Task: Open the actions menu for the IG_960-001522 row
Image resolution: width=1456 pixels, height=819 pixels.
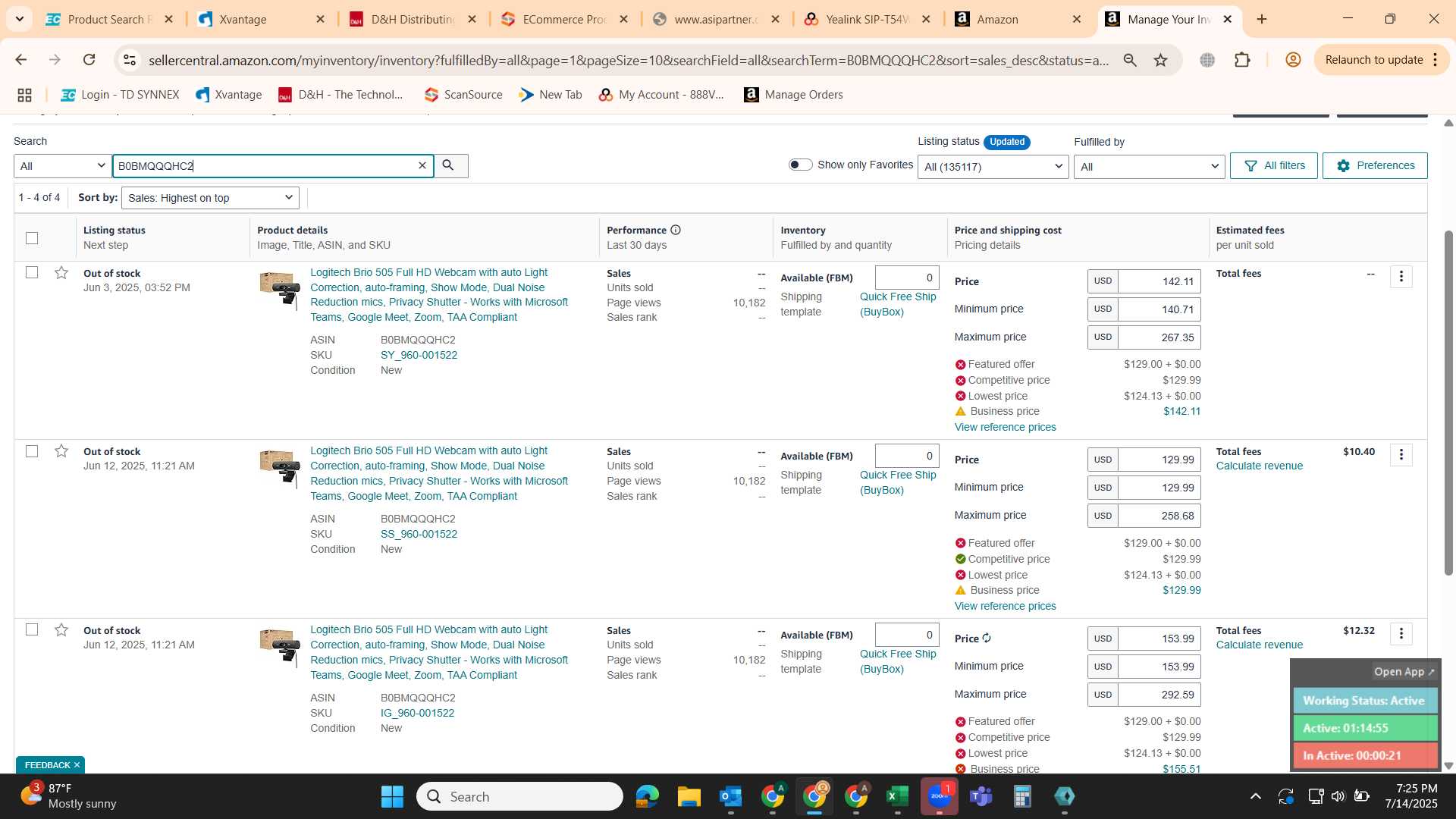Action: pos(1401,634)
